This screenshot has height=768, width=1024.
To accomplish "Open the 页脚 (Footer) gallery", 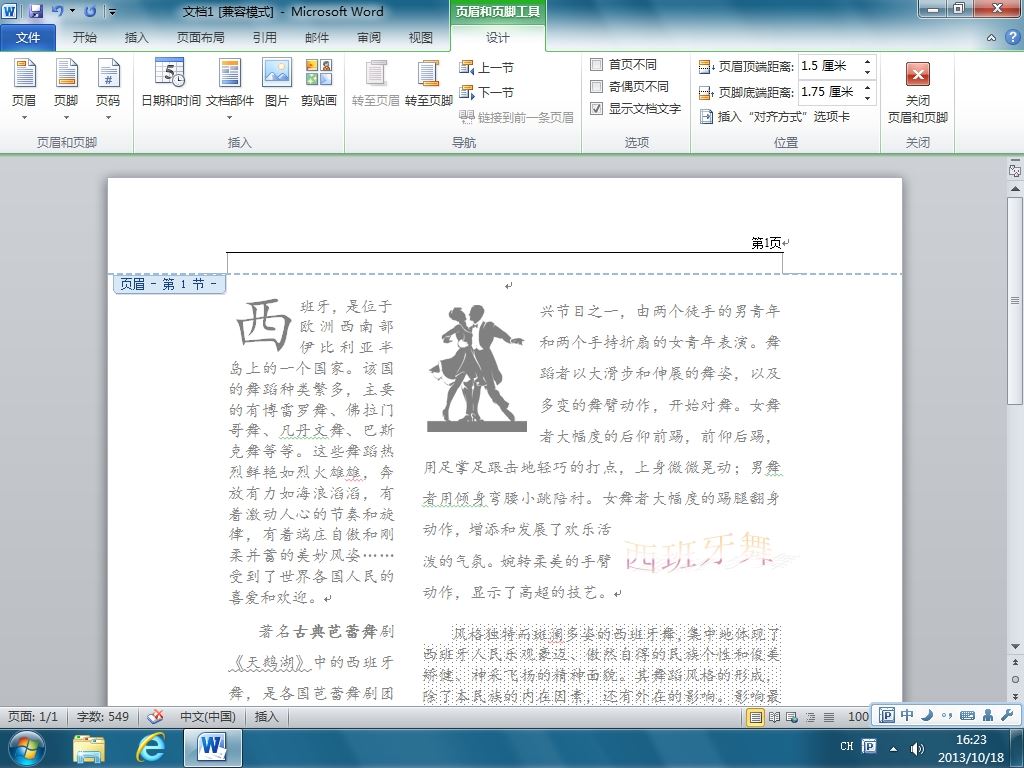I will [66, 82].
